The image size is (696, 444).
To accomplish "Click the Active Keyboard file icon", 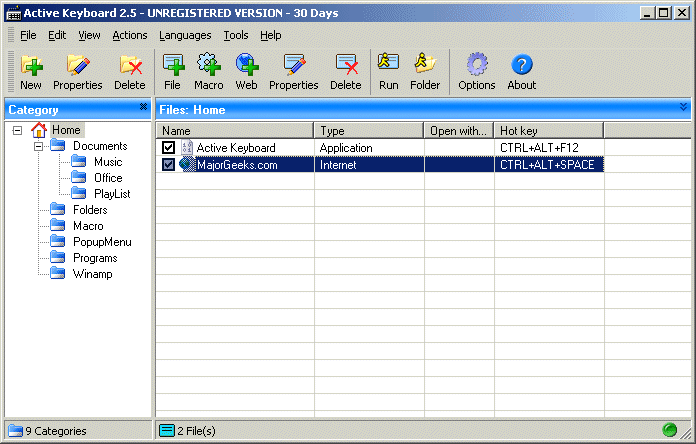I will pos(187,147).
